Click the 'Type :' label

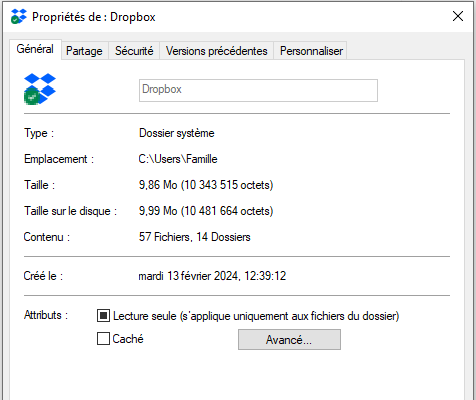(39, 133)
